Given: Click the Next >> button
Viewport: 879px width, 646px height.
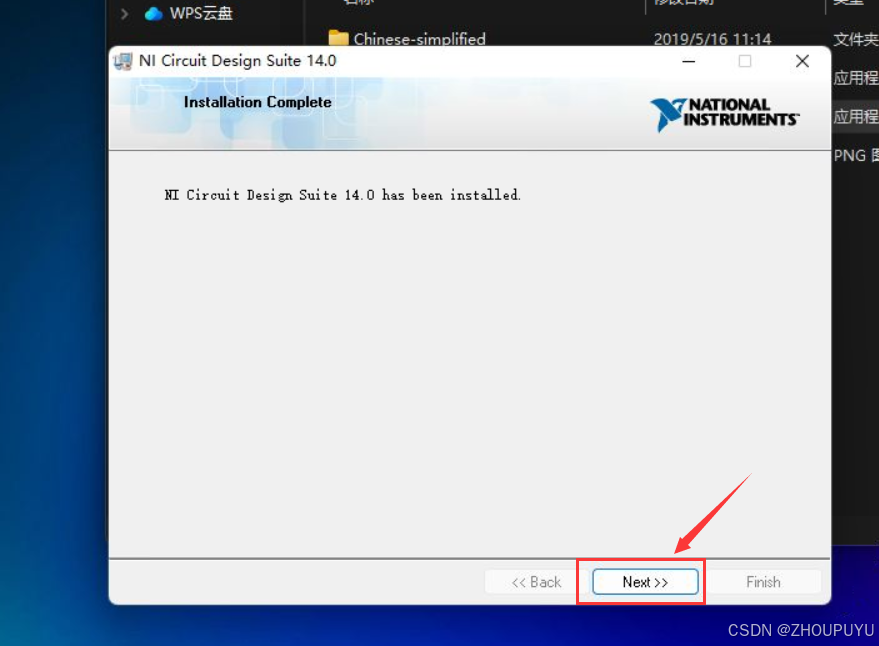Looking at the screenshot, I should point(645,582).
